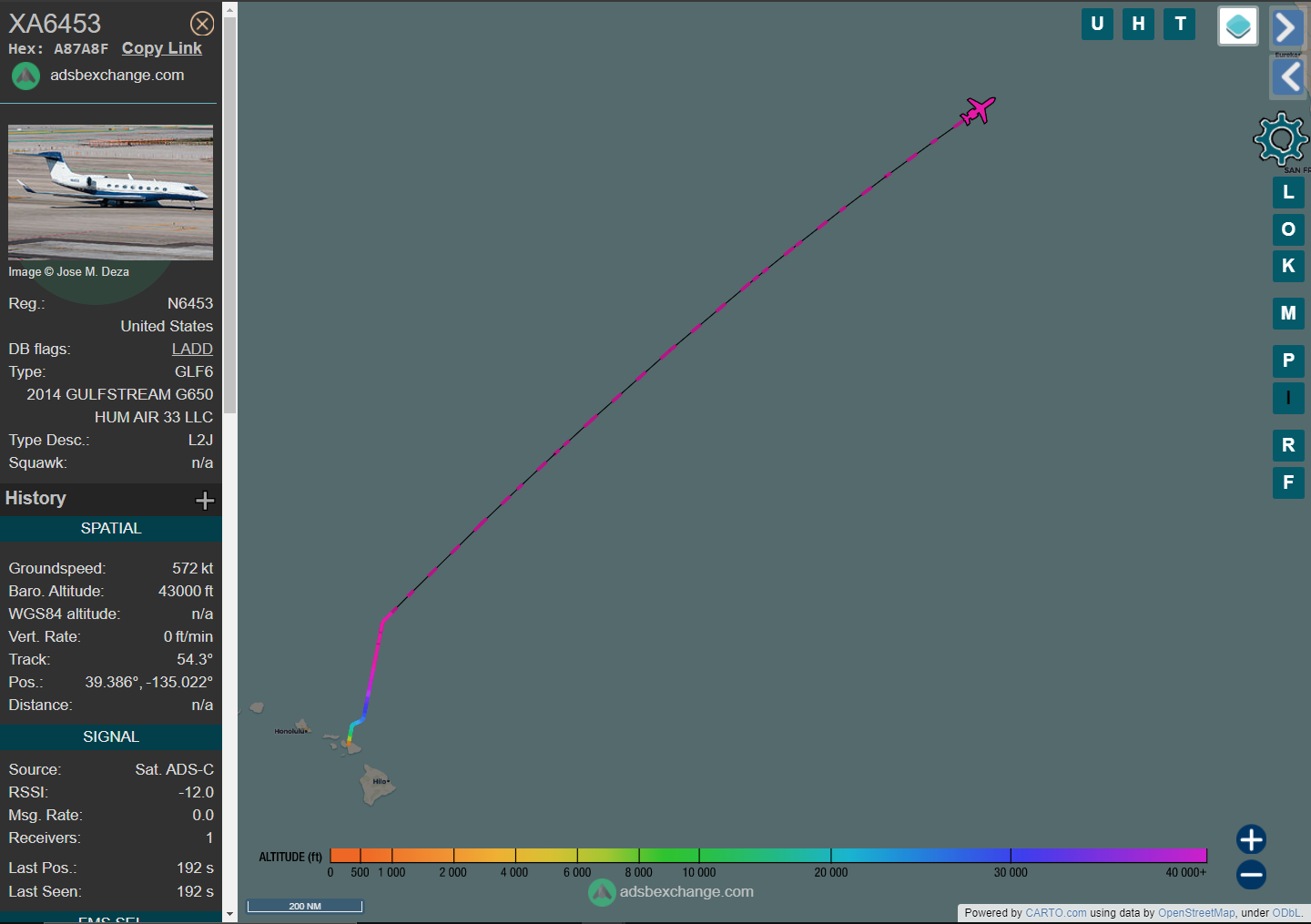Click the adsbexchange.com logo at map bottom
The width and height of the screenshot is (1311, 924).
coord(672,892)
